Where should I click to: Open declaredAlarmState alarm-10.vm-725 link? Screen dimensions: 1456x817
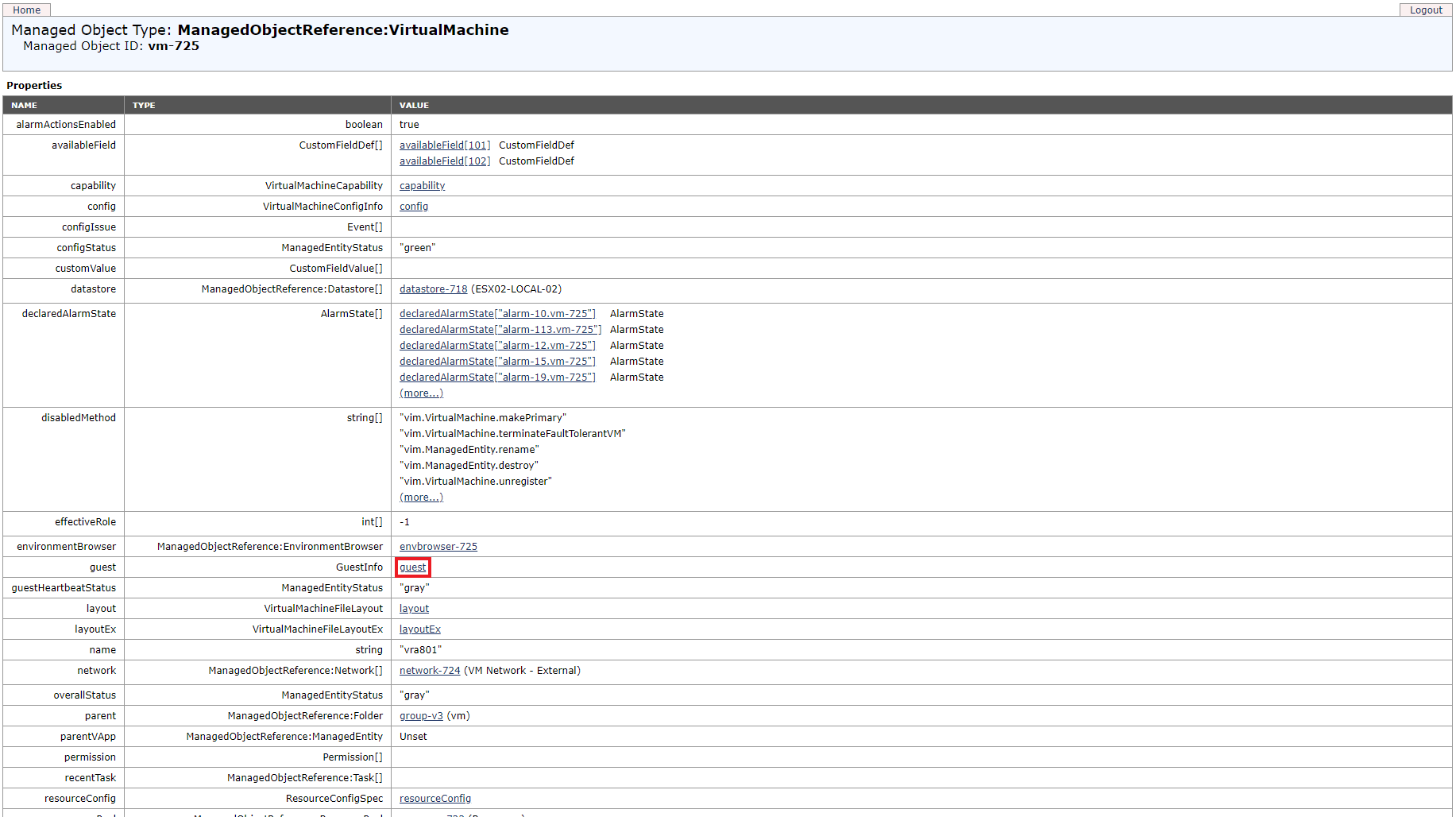tap(497, 313)
